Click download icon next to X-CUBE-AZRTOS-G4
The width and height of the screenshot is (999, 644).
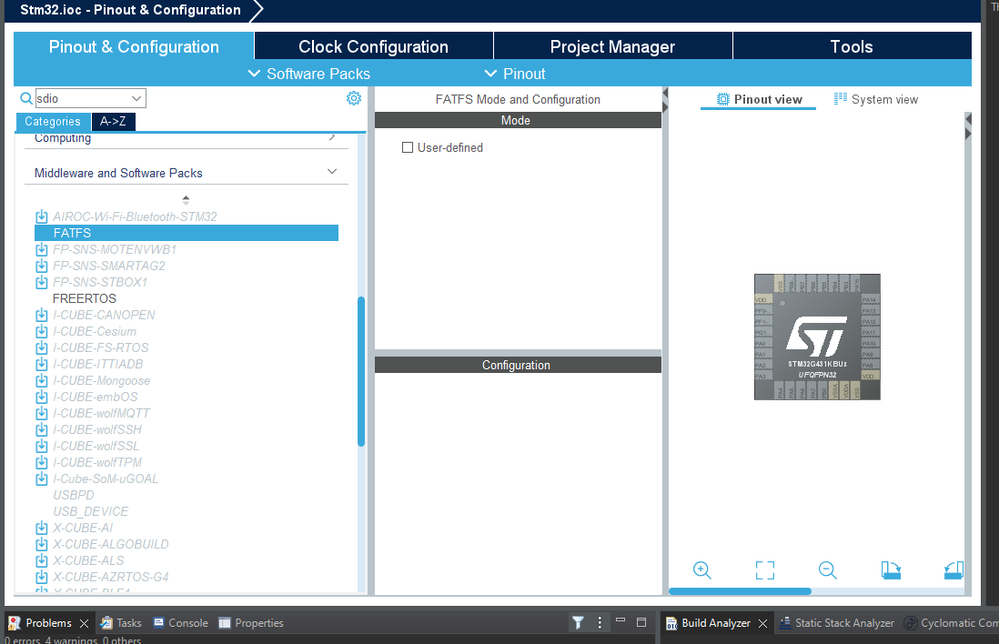[x=41, y=577]
